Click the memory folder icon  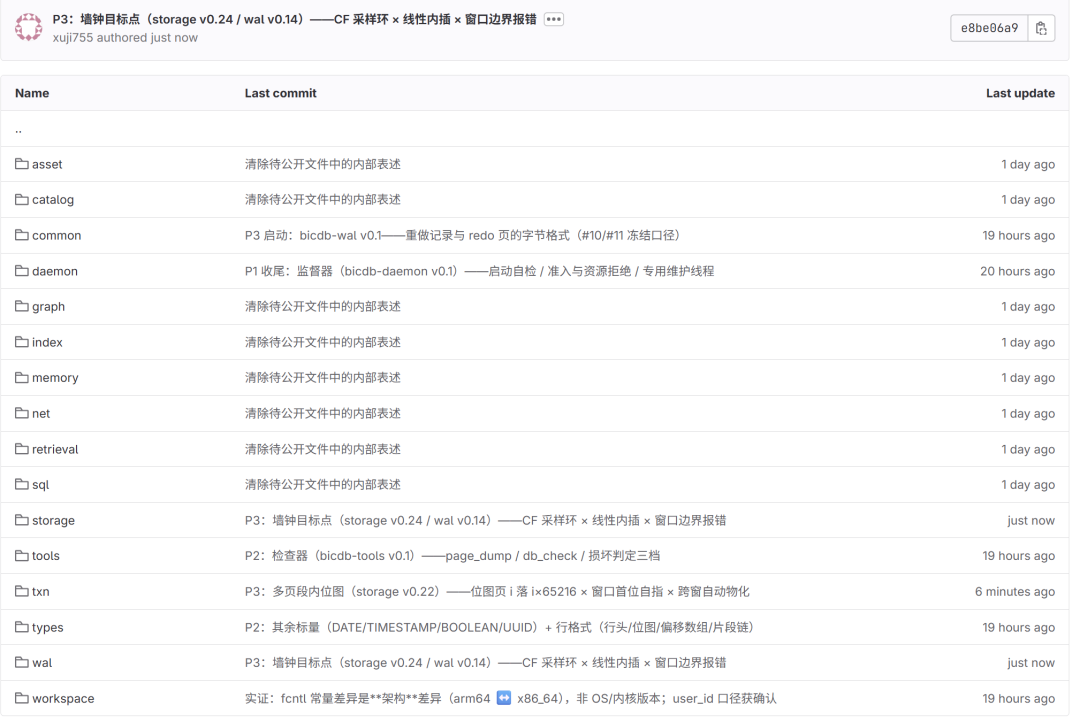21,378
